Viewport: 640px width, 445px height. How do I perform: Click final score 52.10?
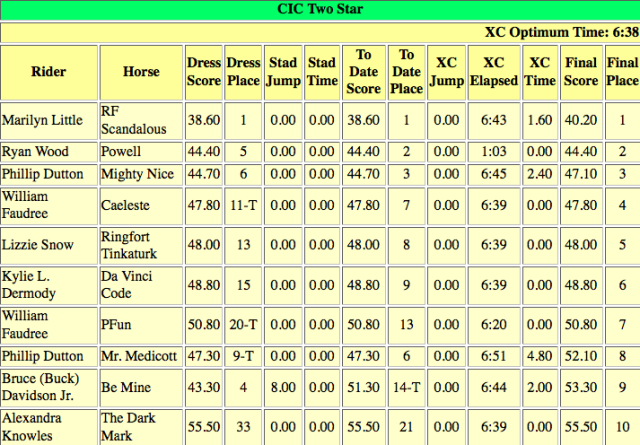pyautogui.click(x=581, y=356)
